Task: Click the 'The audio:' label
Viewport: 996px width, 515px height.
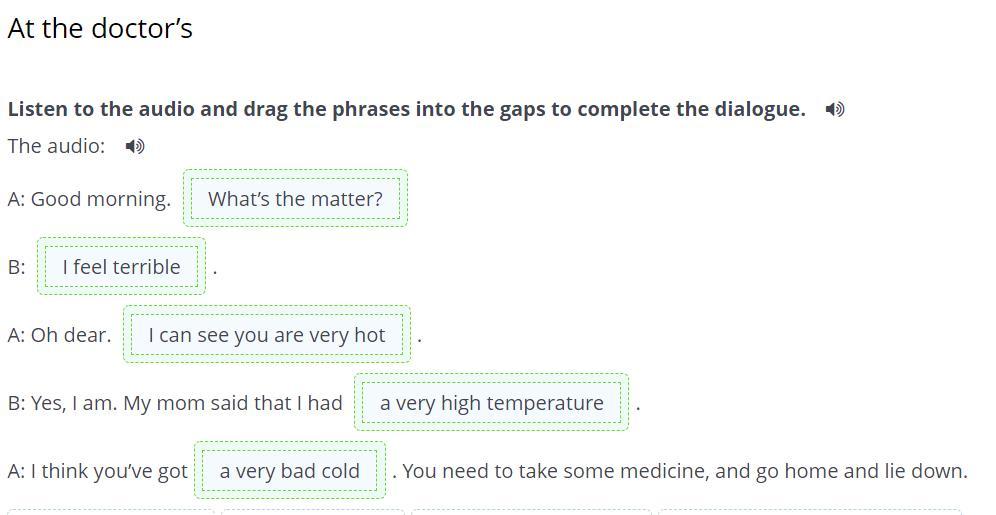Action: (x=56, y=146)
